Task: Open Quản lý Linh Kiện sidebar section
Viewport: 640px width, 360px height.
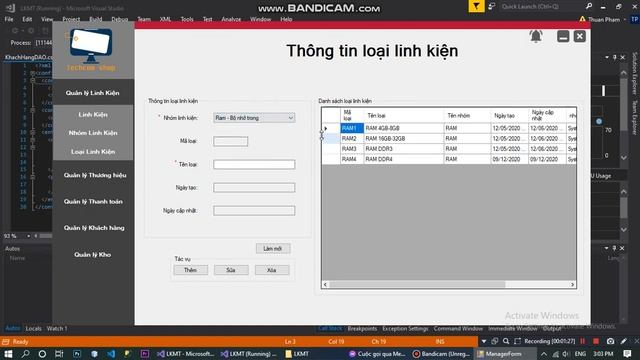Action: [x=93, y=93]
